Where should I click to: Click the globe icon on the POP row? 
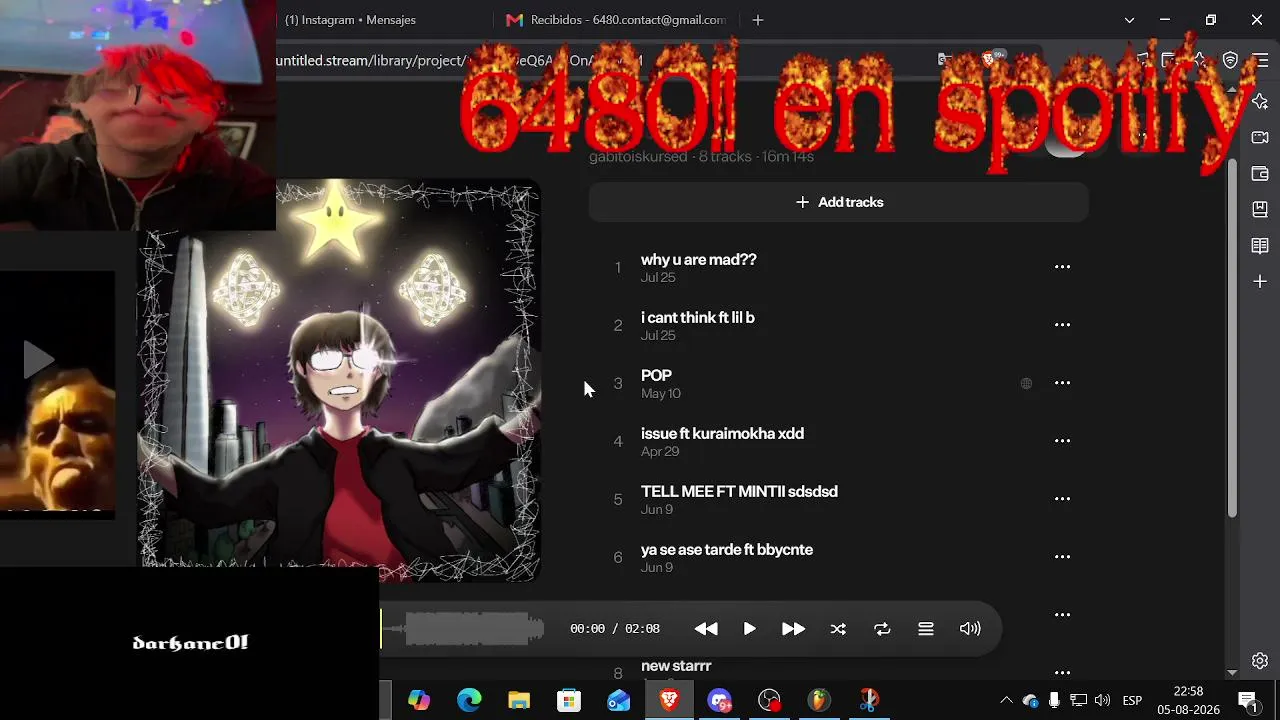tap(1026, 383)
